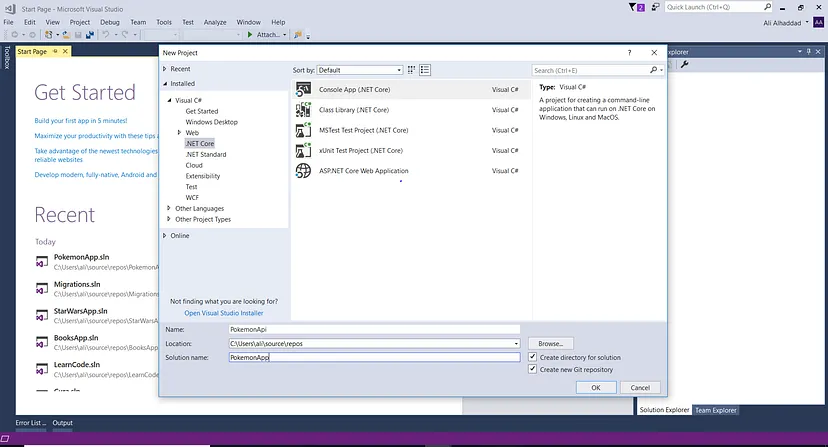The height and width of the screenshot is (447, 828).
Task: Switch to Team Explorer tab
Action: (716, 410)
